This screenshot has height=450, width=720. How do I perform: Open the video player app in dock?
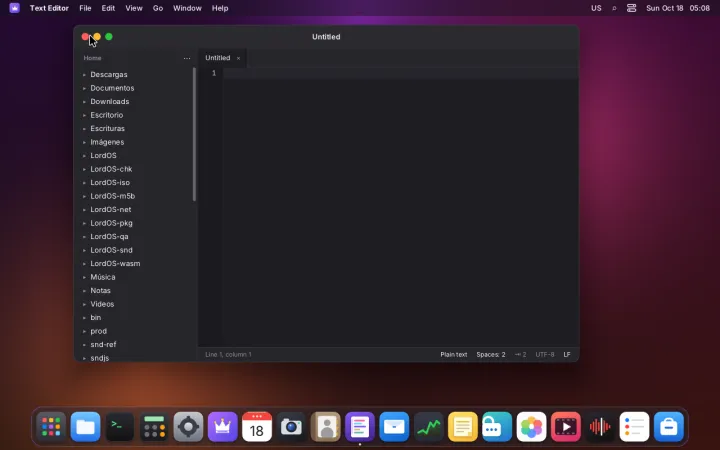[566, 427]
